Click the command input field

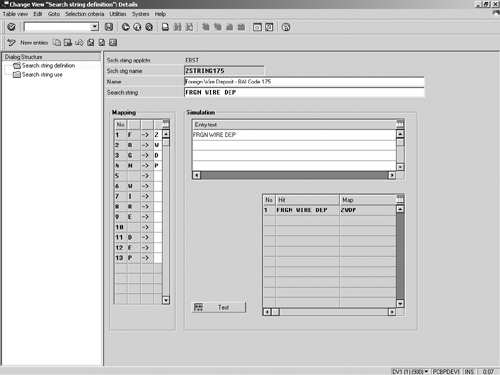click(58, 27)
